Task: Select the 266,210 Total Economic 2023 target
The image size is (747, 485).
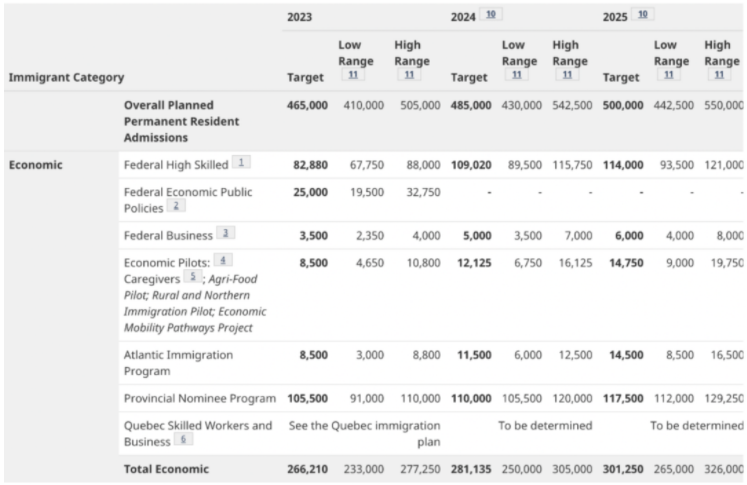Action: click(x=307, y=469)
